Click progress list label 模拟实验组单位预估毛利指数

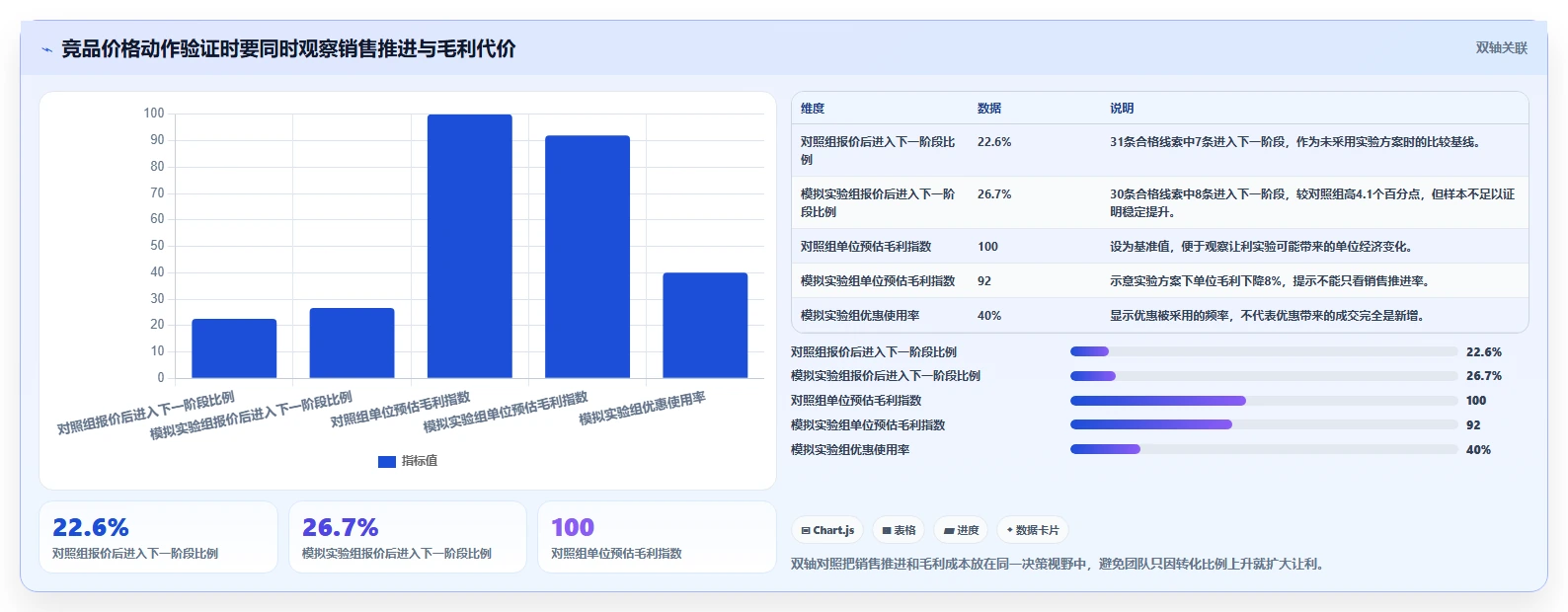868,425
